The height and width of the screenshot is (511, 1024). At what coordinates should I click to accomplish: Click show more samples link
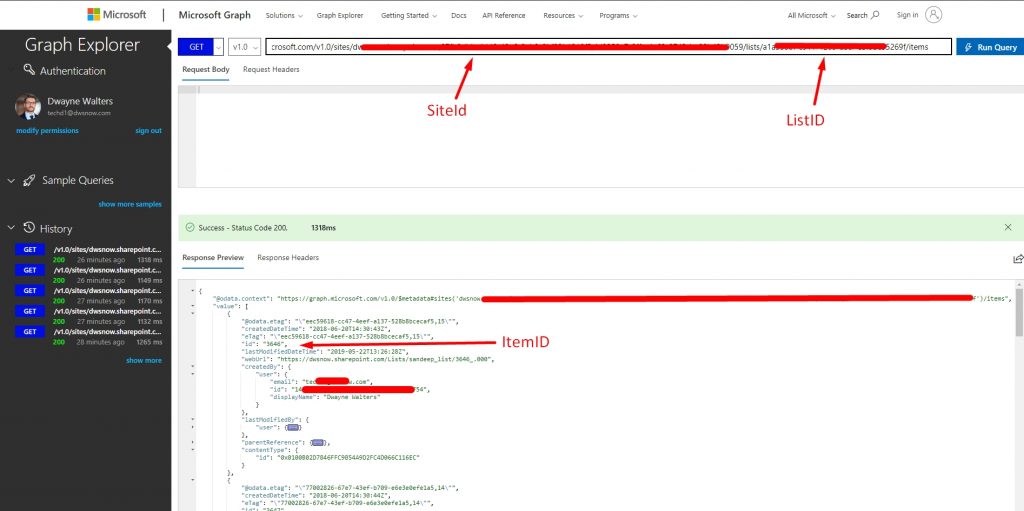click(130, 204)
